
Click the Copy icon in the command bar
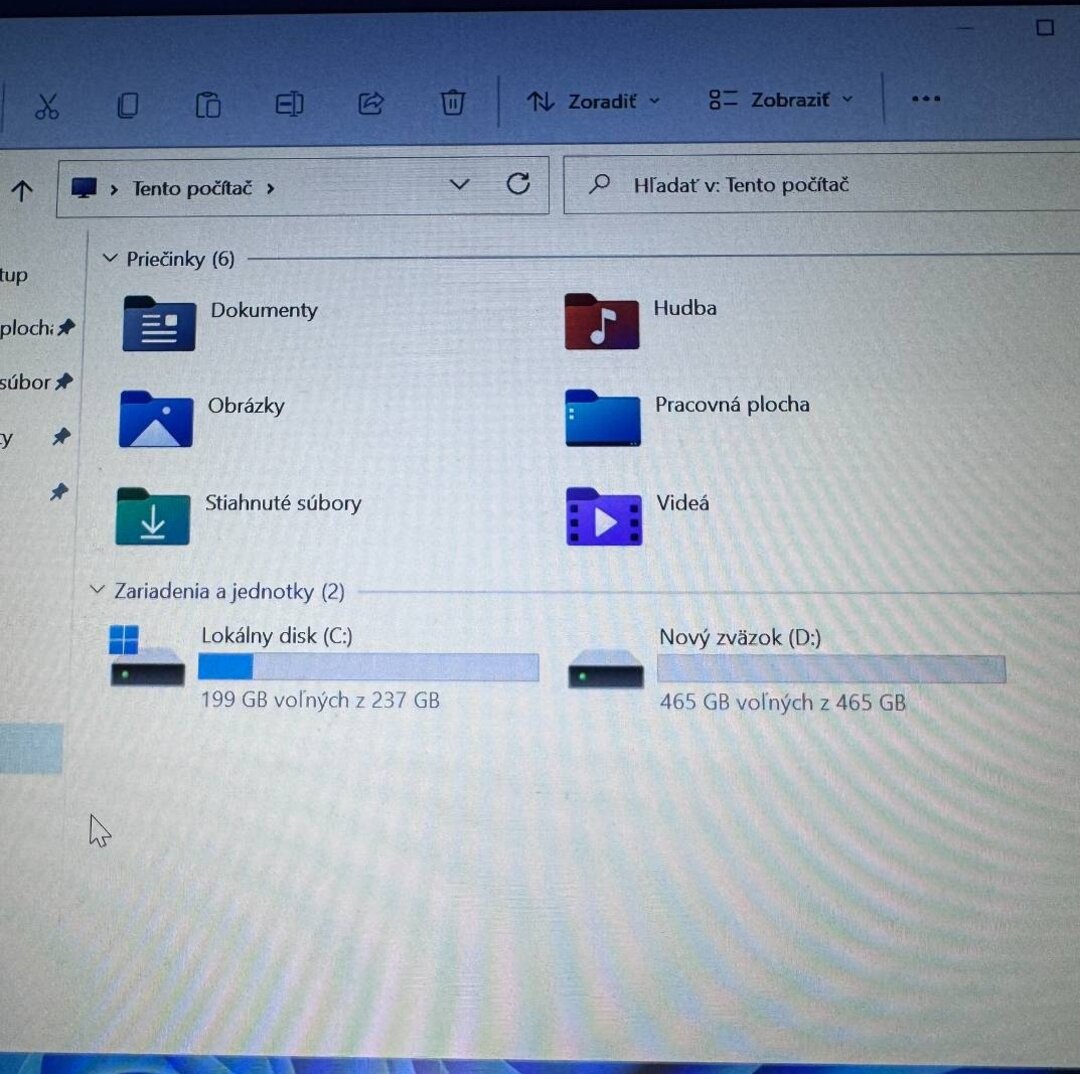click(x=128, y=104)
